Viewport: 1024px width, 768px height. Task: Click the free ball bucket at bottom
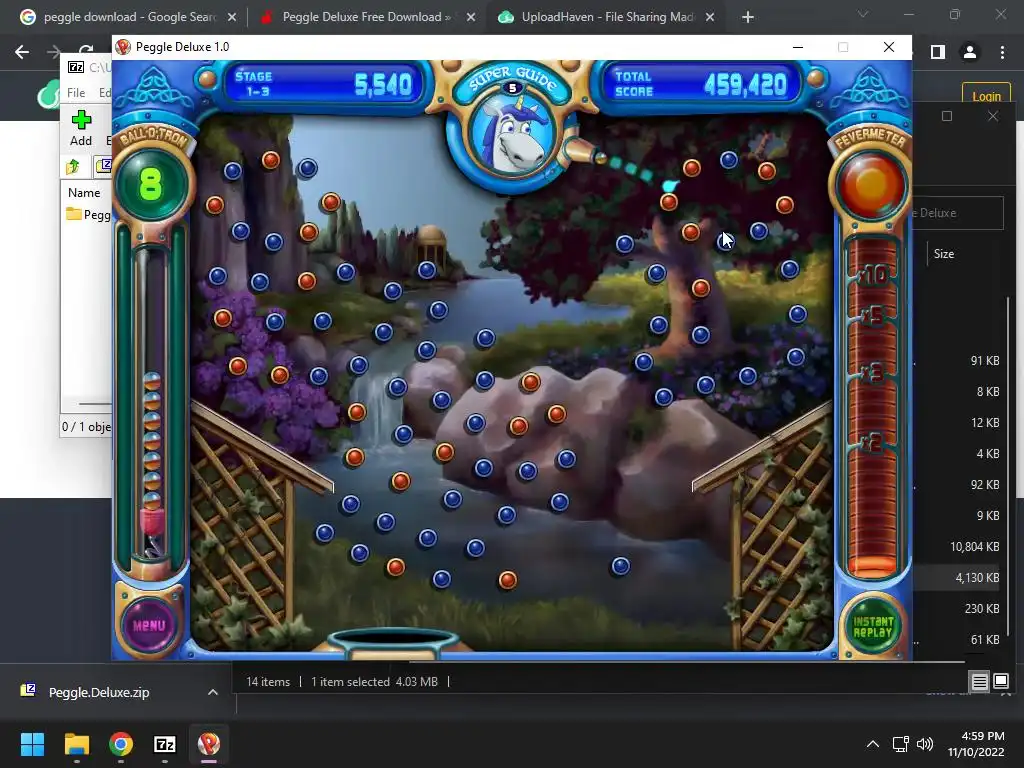pos(392,642)
